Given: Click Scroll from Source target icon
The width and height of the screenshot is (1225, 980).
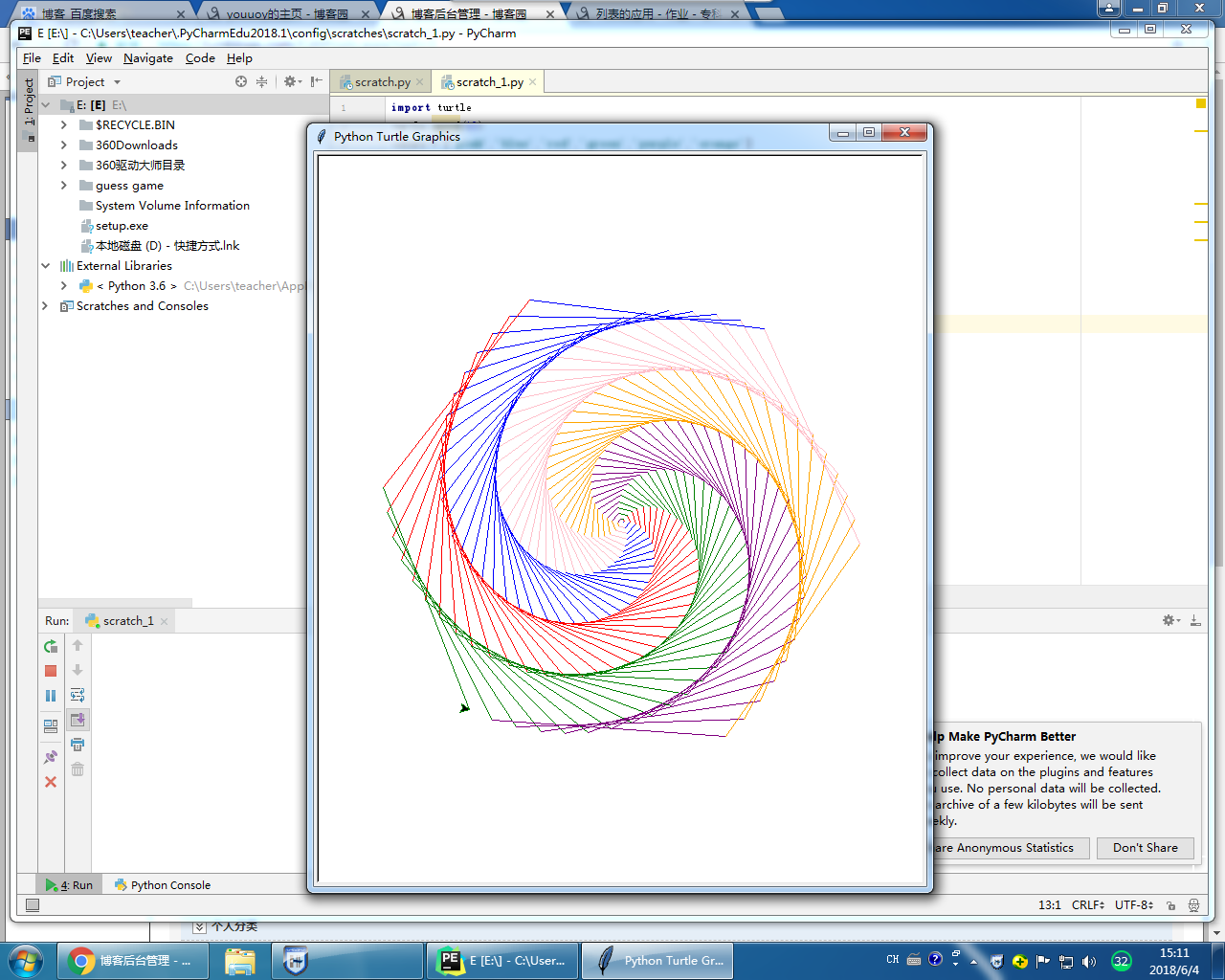Looking at the screenshot, I should coord(241,82).
